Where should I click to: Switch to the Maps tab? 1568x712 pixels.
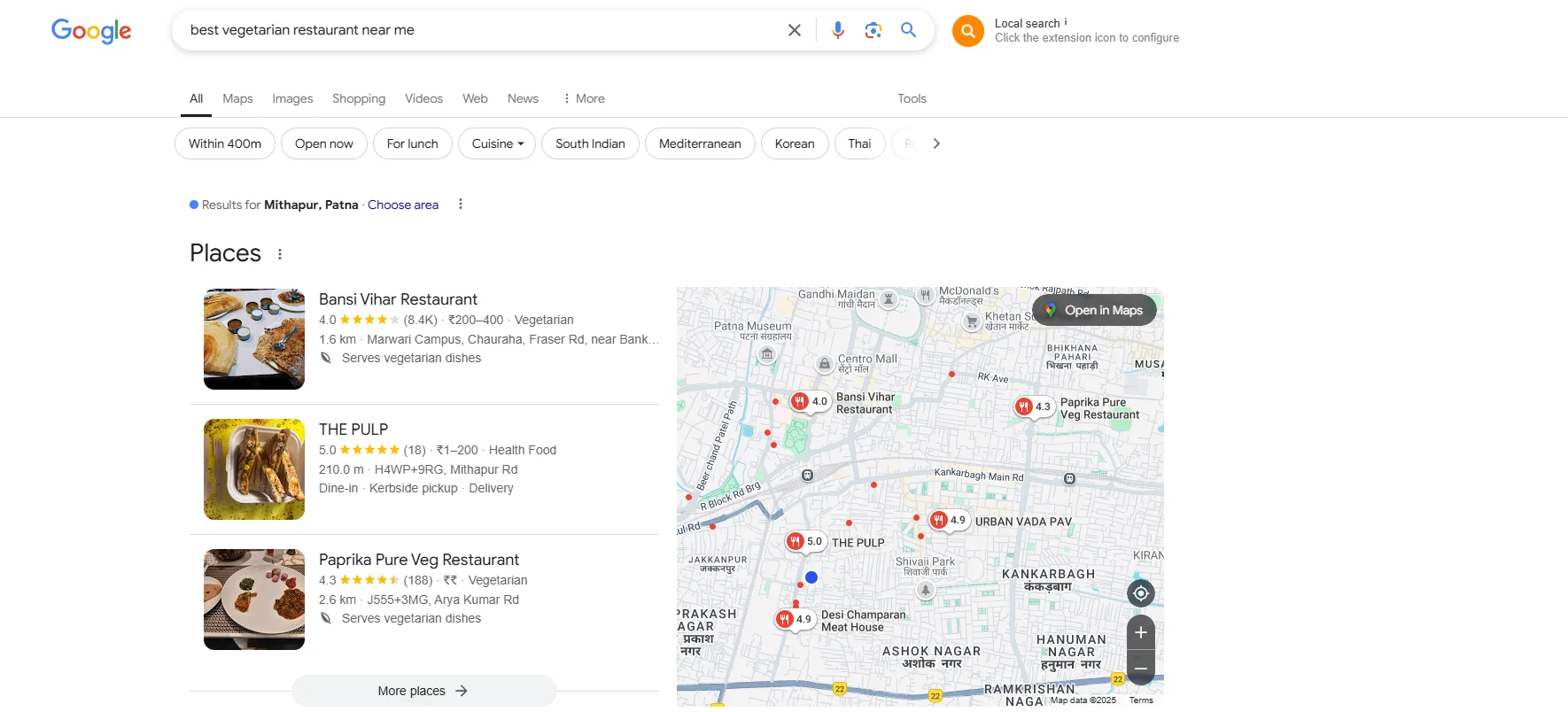pyautogui.click(x=237, y=98)
